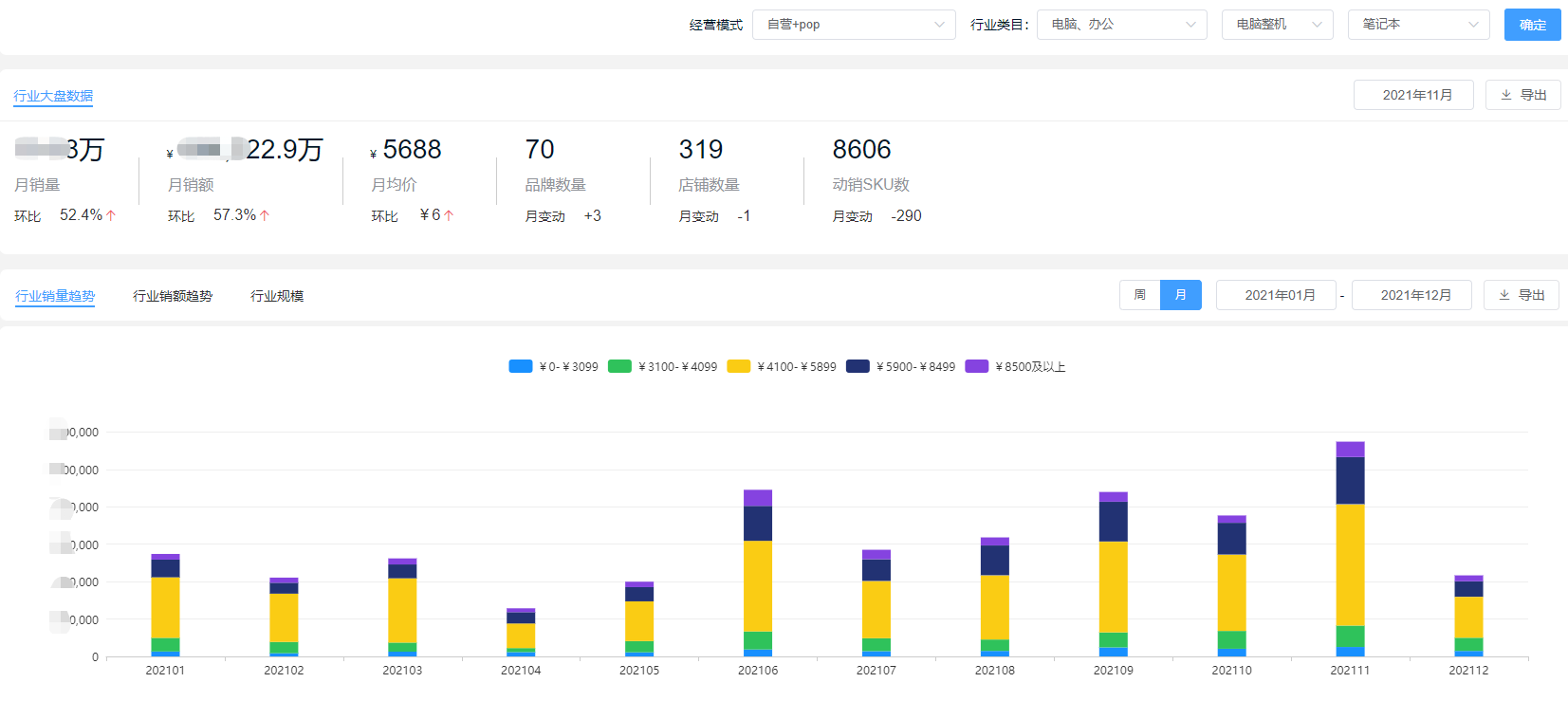Toggle the ¥3100-¥4099 green legend swatch
The height and width of the screenshot is (701, 1568).
point(619,366)
